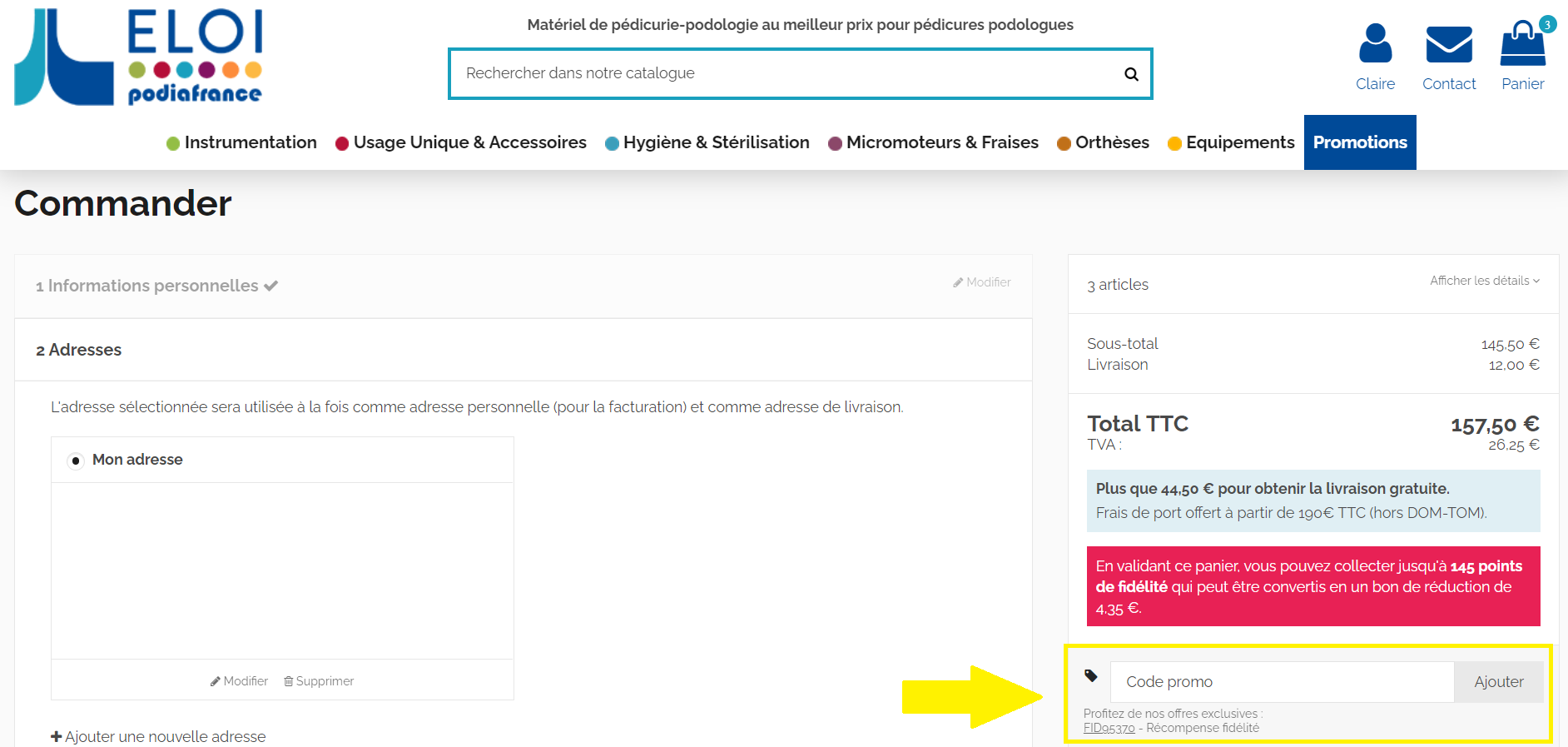Select the Mon adresse radio button
This screenshot has width=1568, height=747.
click(x=76, y=461)
